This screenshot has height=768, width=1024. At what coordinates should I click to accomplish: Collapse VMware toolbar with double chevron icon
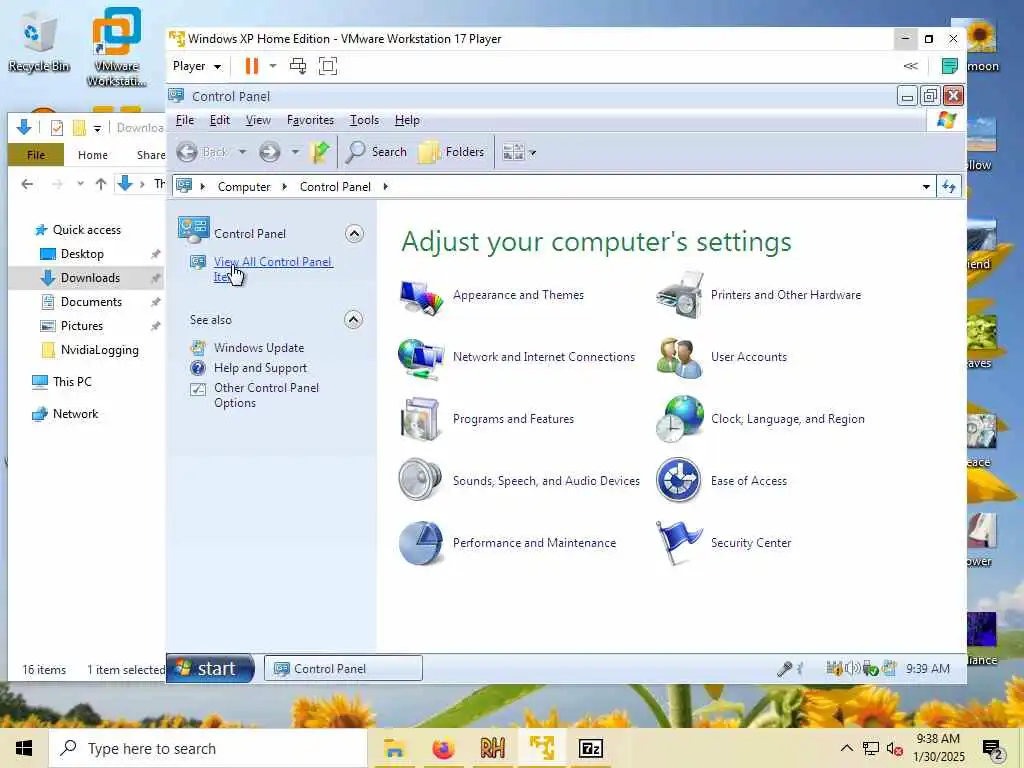click(x=910, y=66)
